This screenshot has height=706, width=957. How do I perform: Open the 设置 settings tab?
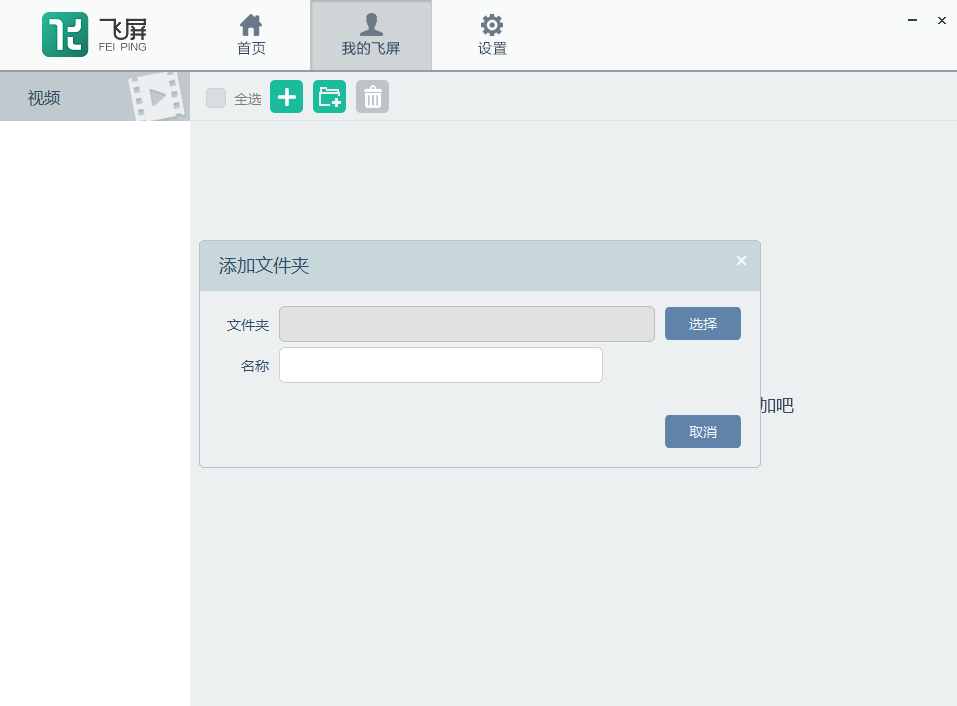click(492, 35)
